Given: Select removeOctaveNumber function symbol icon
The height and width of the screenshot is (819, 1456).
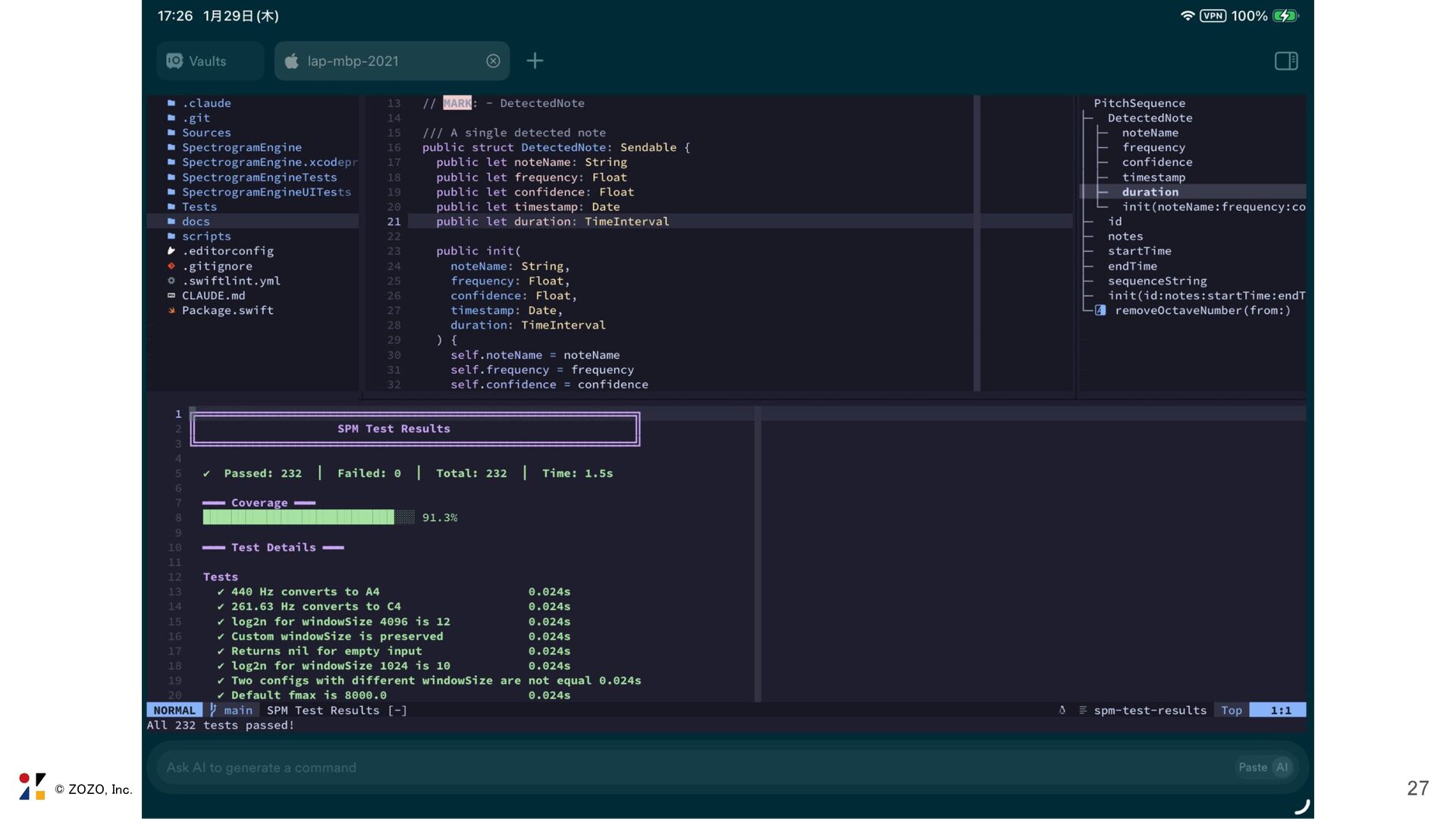Looking at the screenshot, I should 1100,310.
